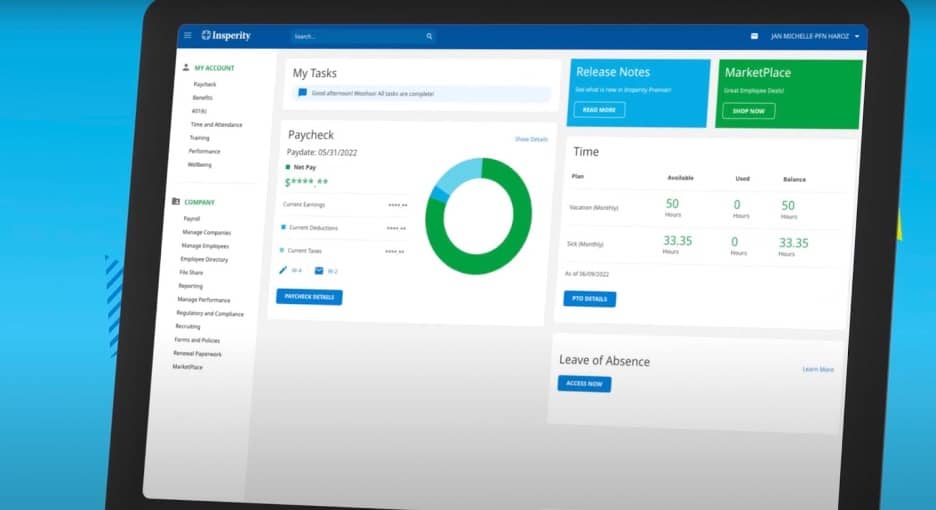Click the Learn More link
Screen dimensions: 936x510
click(x=817, y=369)
